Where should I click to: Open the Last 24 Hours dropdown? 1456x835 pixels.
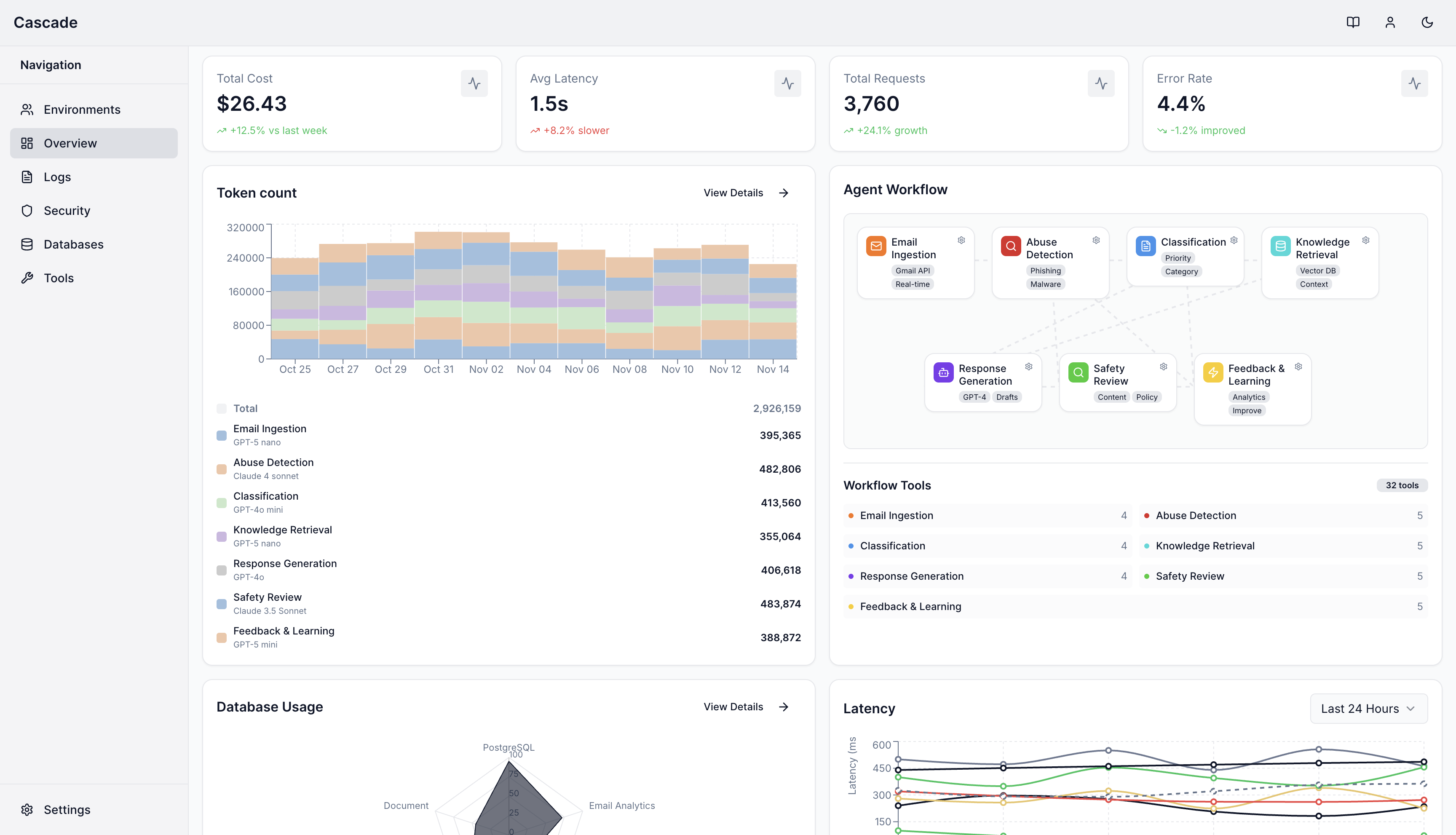[1368, 708]
